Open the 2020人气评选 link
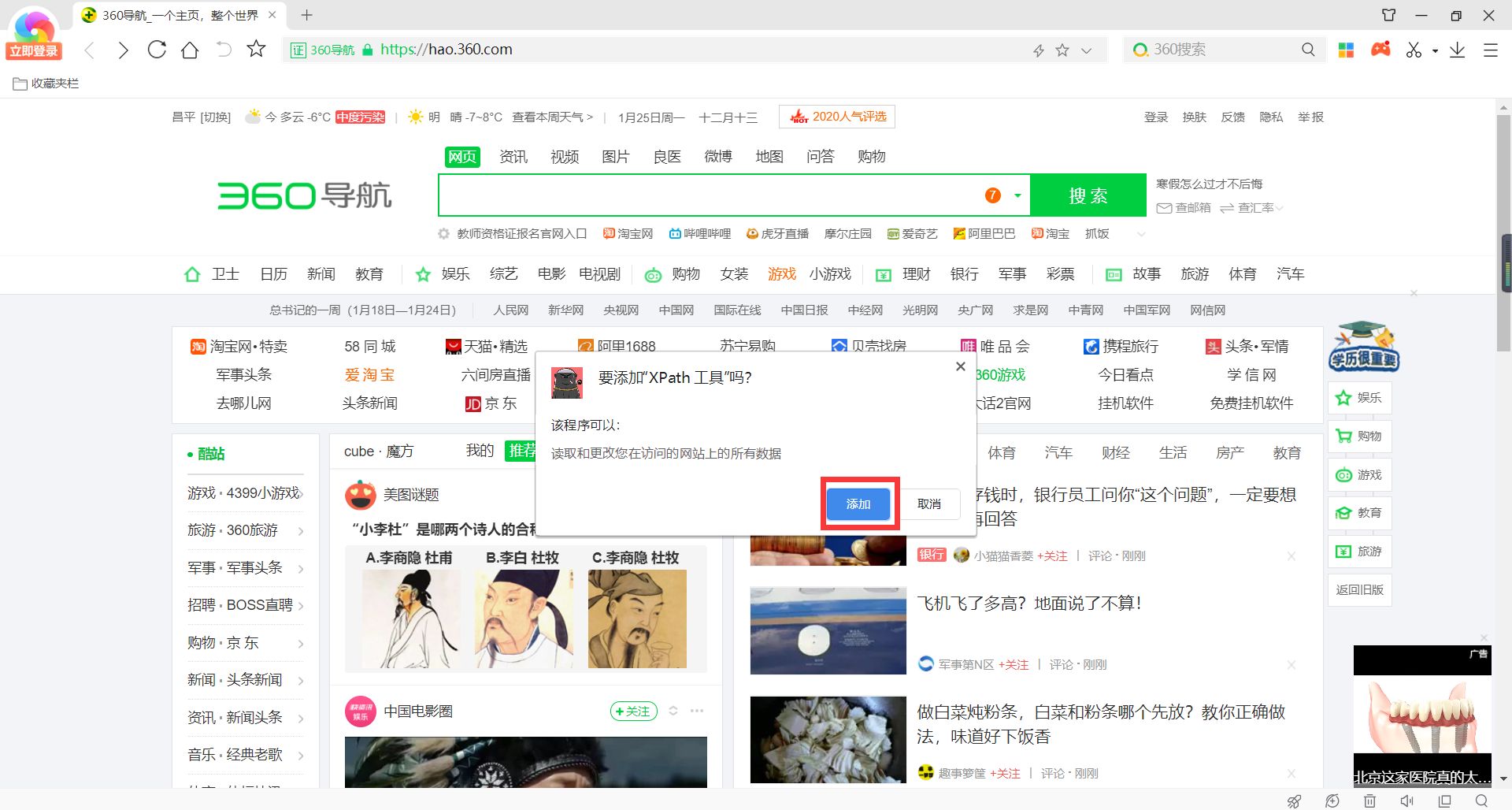Viewport: 1512px width, 810px height. click(x=836, y=116)
